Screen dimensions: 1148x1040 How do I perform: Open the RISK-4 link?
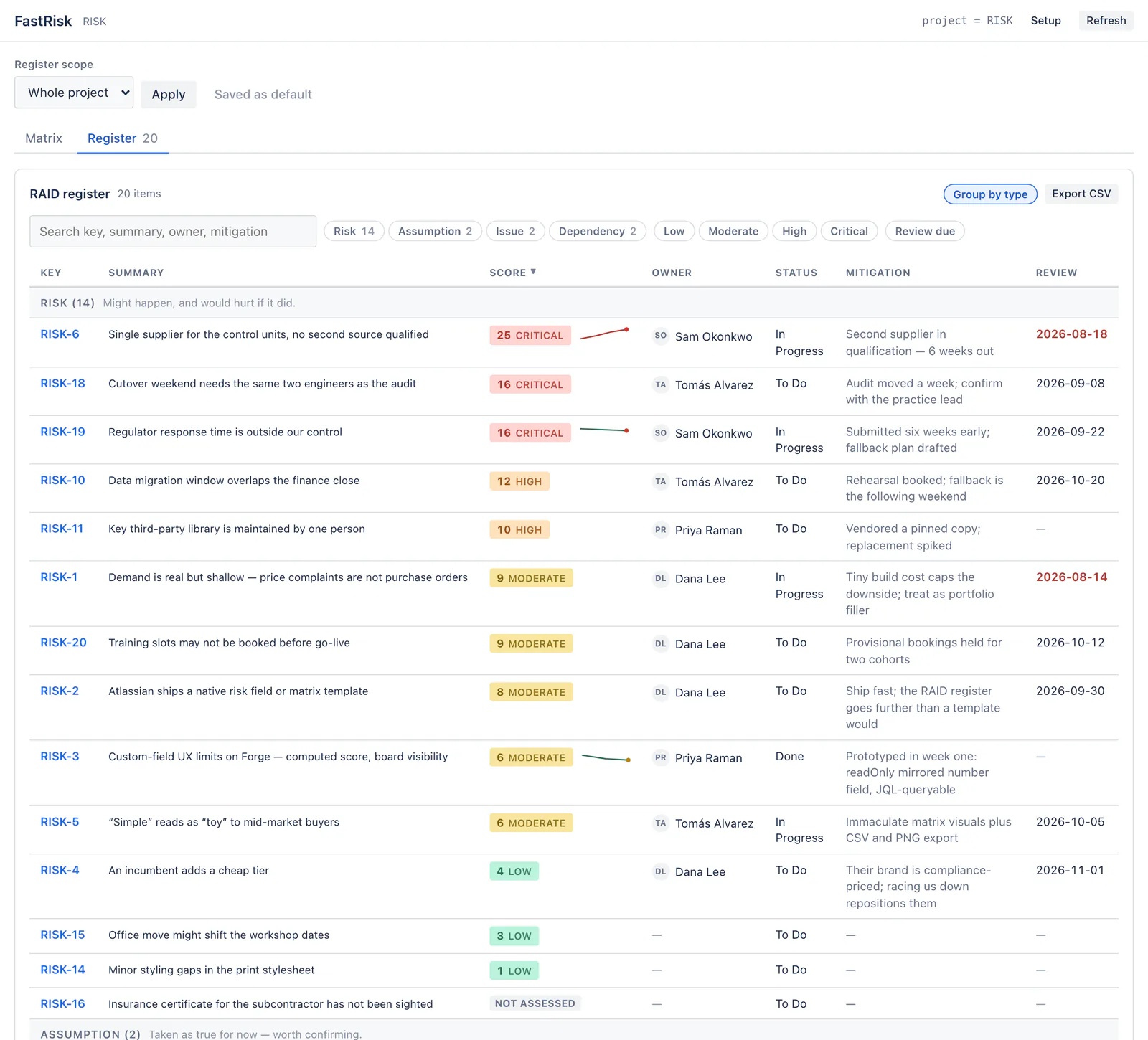tap(60, 871)
